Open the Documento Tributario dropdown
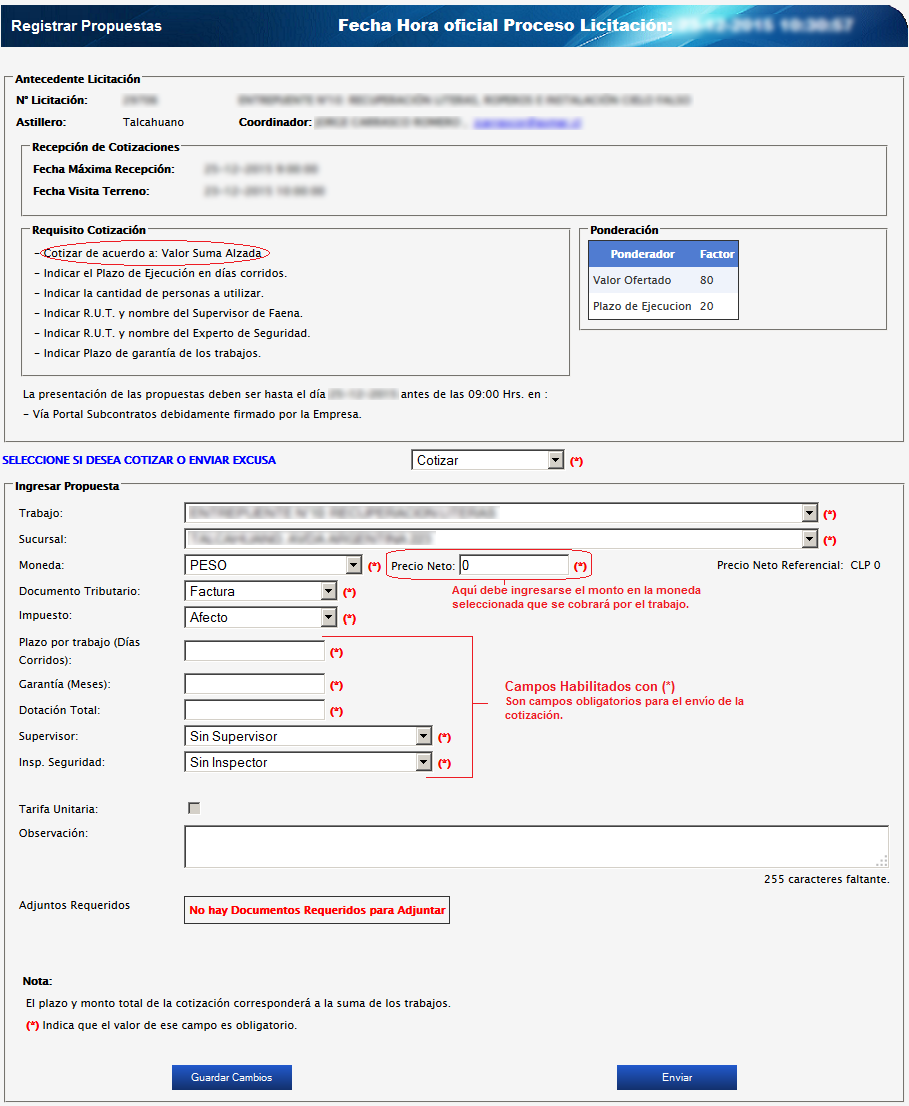Image resolution: width=909 pixels, height=1106 pixels. [x=260, y=591]
